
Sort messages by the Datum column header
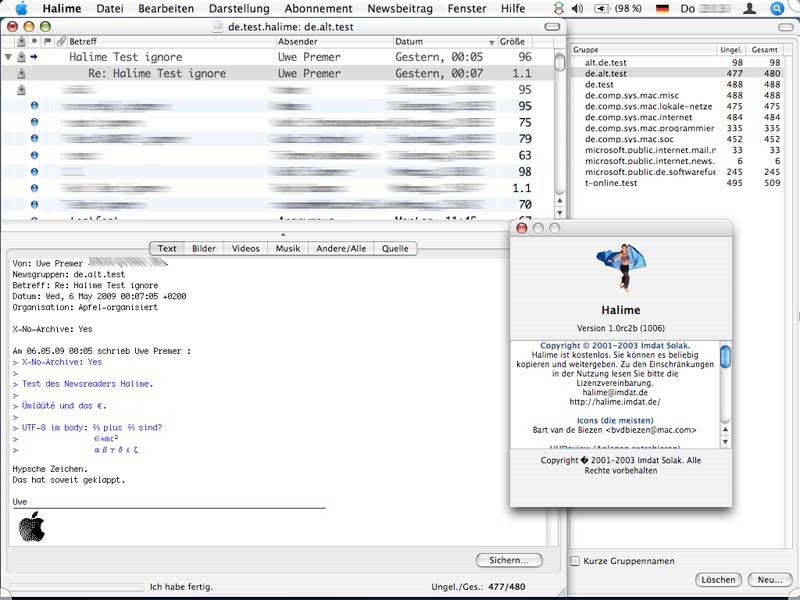(440, 42)
